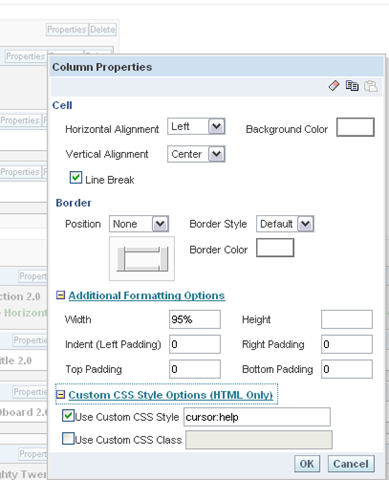Open the Background Color swatch
The height and width of the screenshot is (480, 389).
(x=355, y=127)
